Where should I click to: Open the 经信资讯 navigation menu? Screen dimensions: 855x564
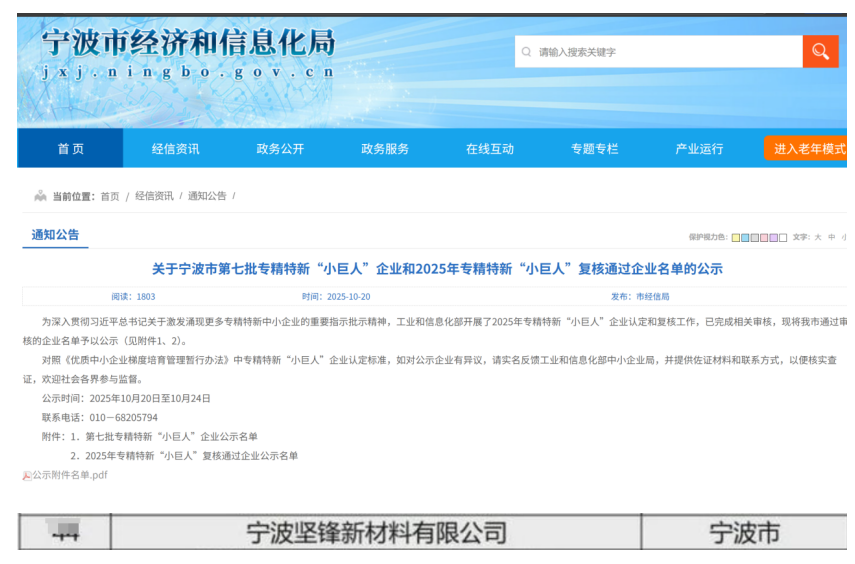175,149
